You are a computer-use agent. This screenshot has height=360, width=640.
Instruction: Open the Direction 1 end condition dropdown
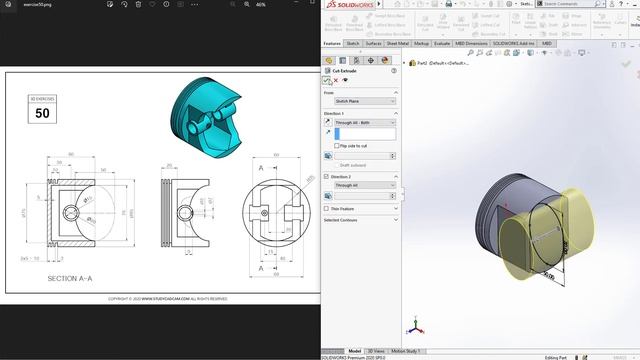pyautogui.click(x=365, y=122)
